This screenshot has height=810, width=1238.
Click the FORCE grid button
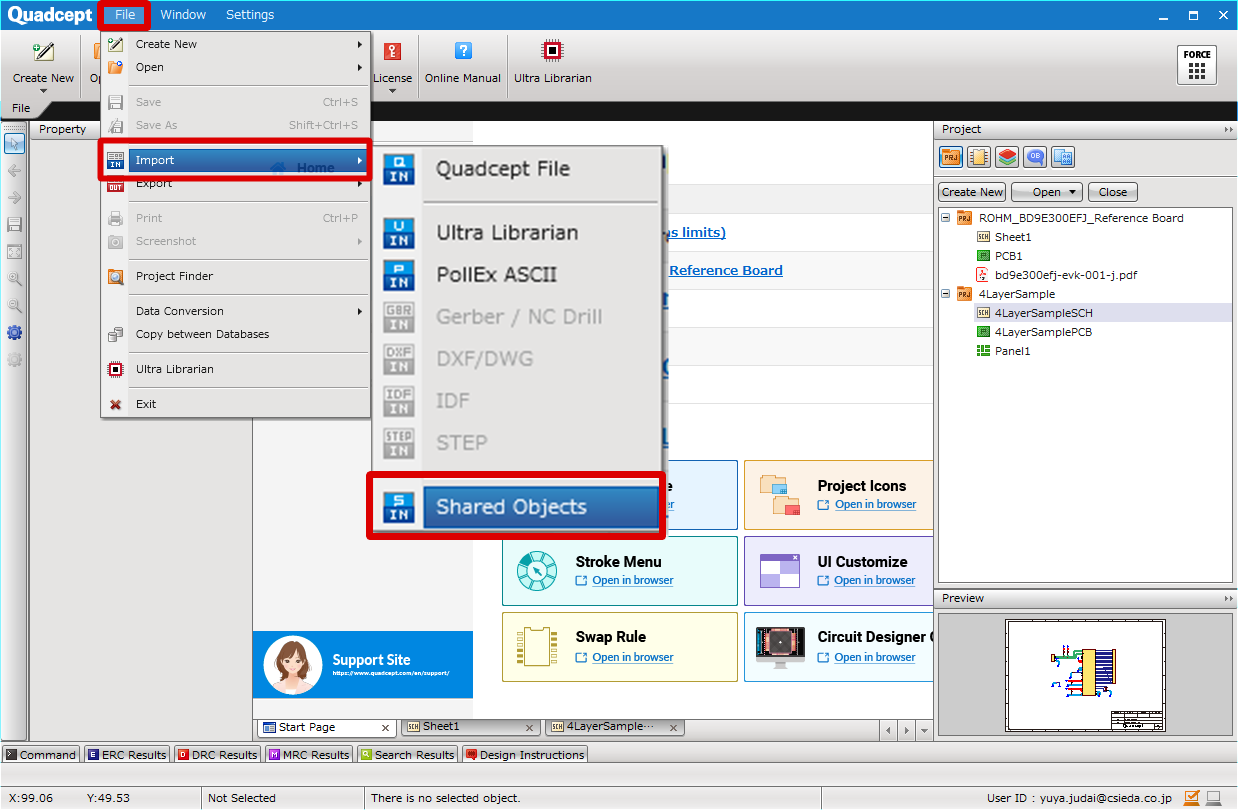point(1196,65)
